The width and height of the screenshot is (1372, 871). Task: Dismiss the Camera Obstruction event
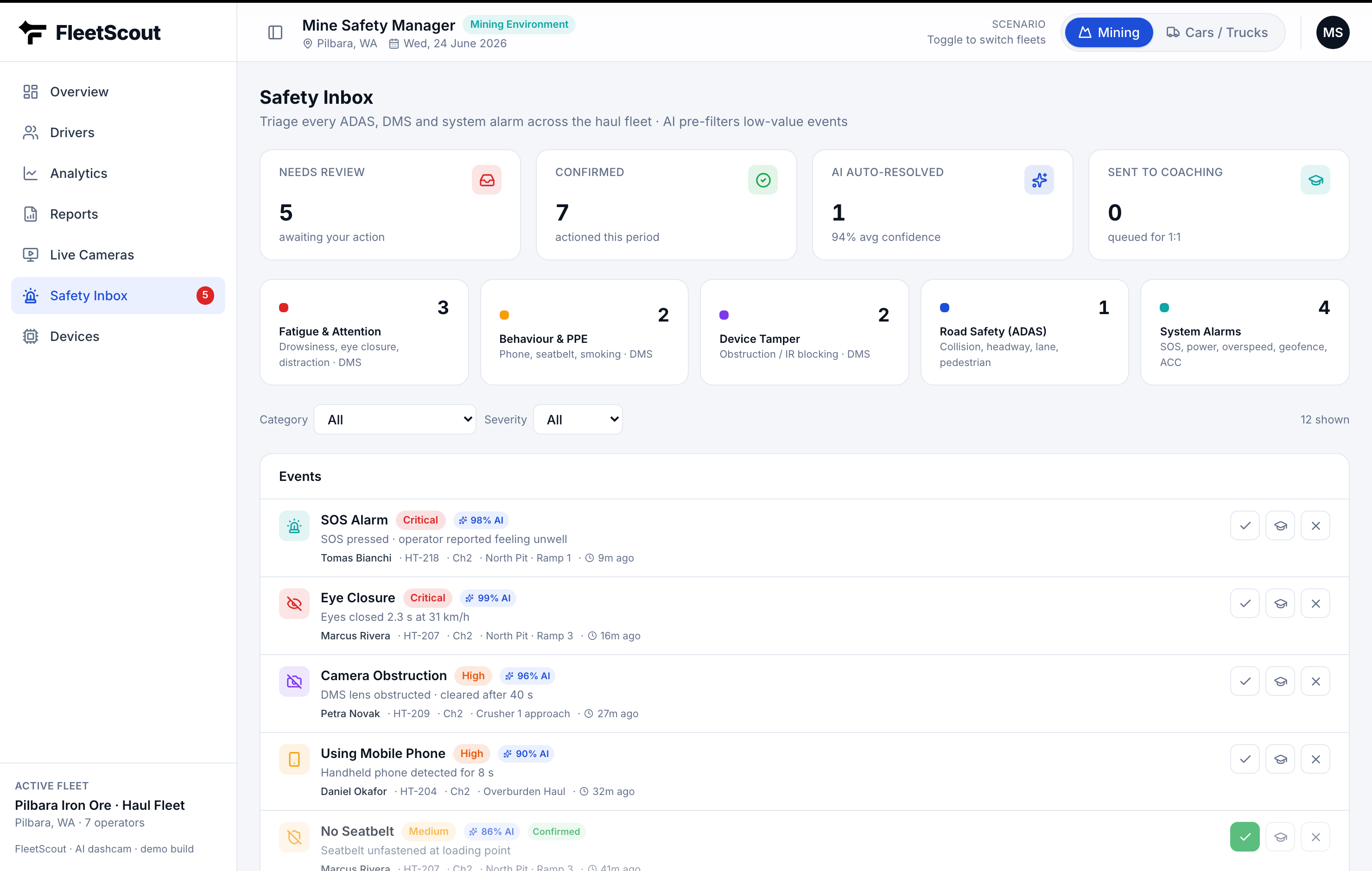pos(1315,682)
